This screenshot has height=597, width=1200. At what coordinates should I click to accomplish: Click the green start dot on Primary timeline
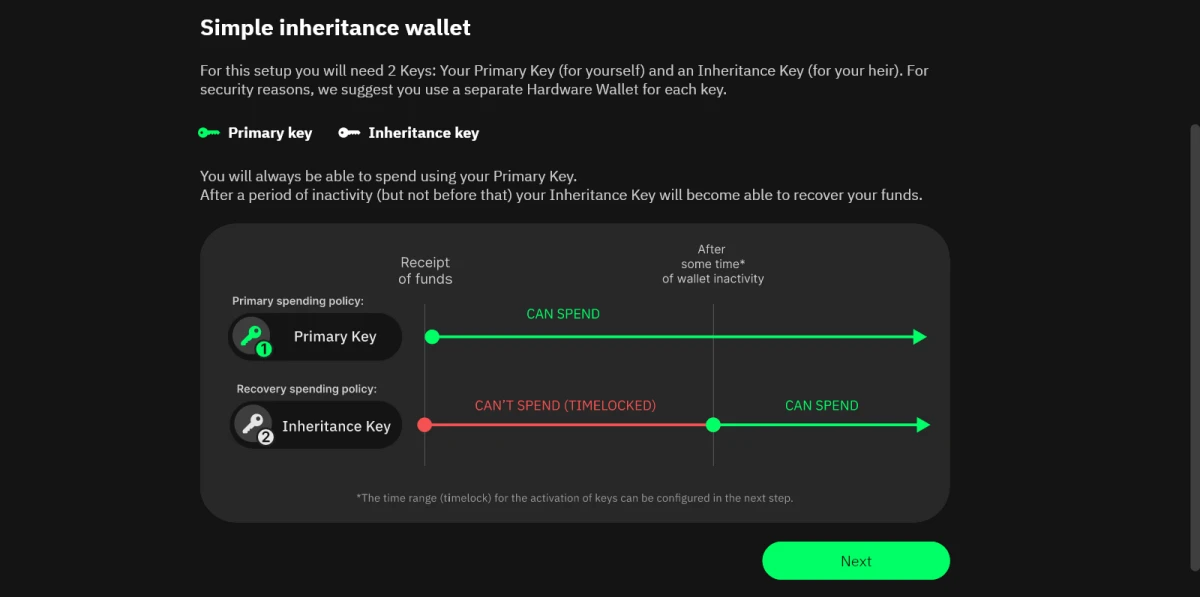[432, 337]
